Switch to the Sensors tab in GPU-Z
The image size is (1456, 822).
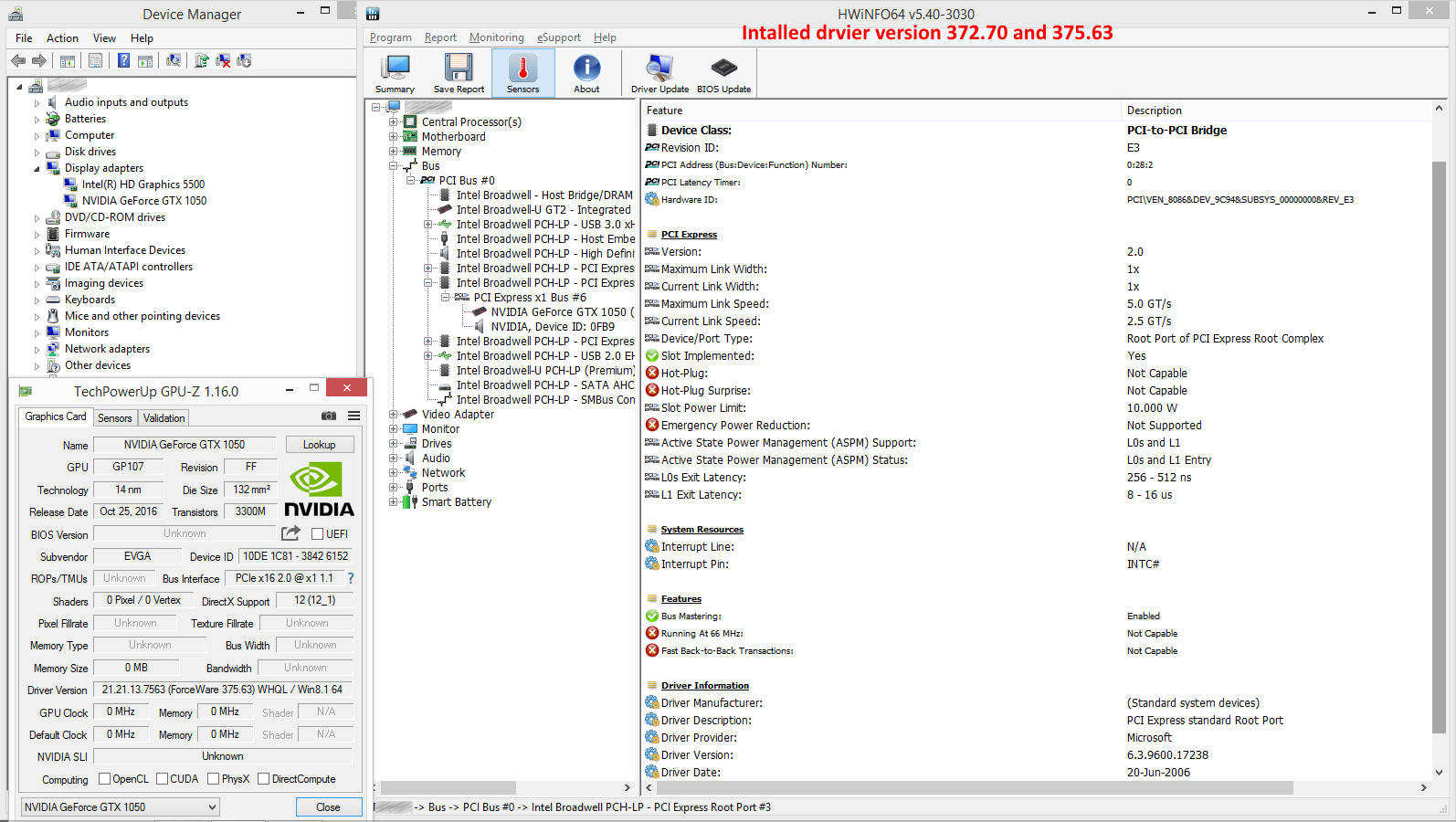click(x=115, y=418)
